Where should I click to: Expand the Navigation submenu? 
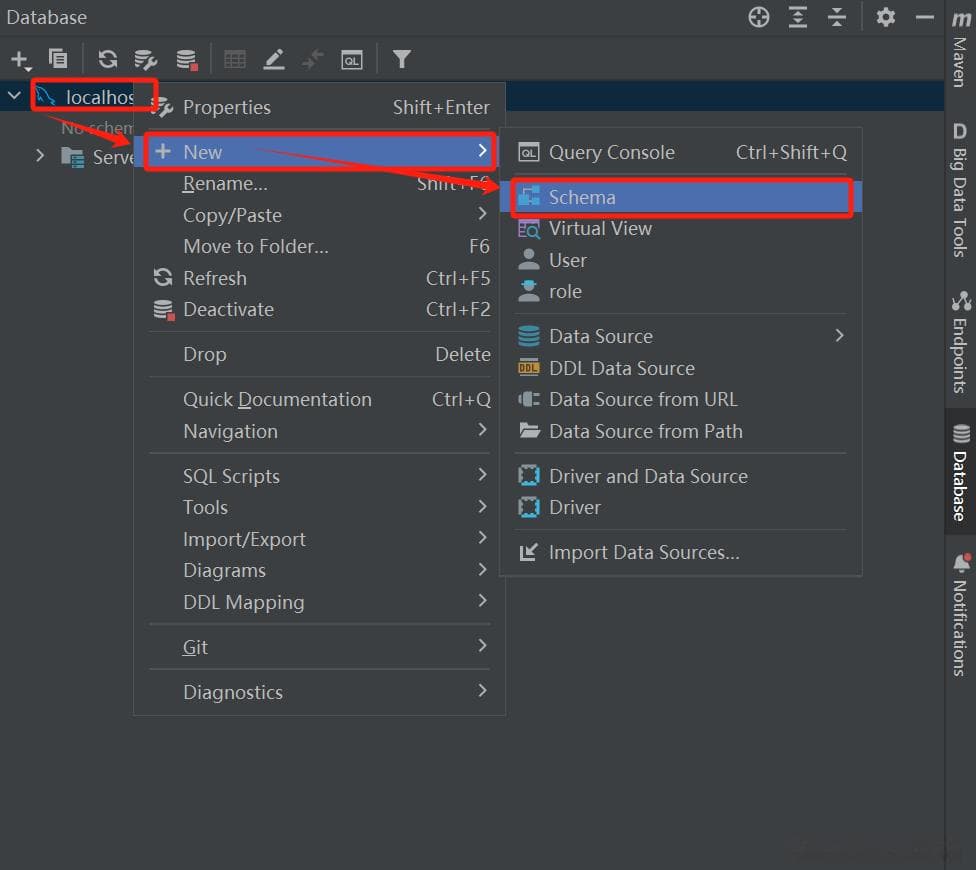[x=319, y=431]
